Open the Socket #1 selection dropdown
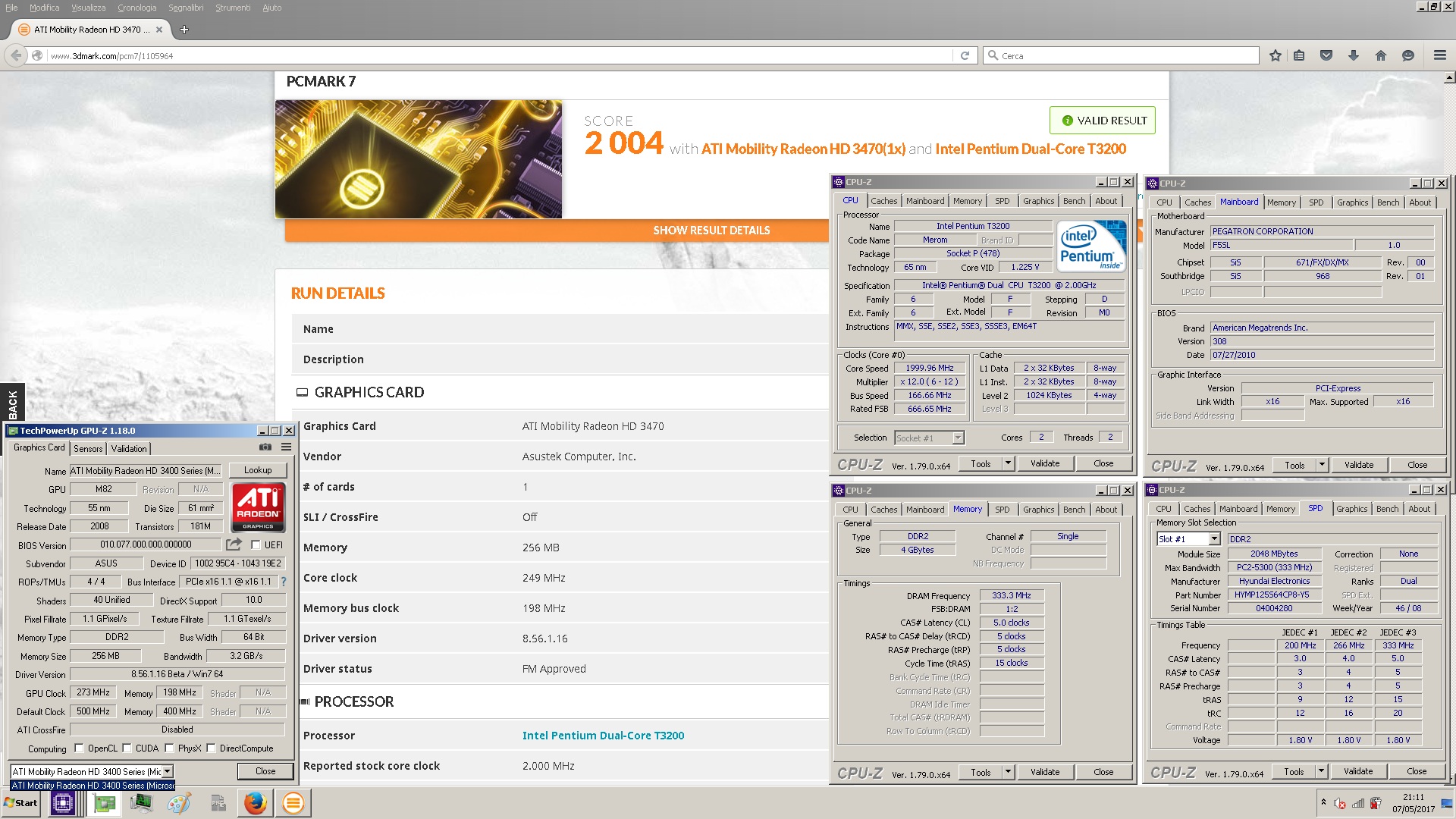 tap(958, 438)
